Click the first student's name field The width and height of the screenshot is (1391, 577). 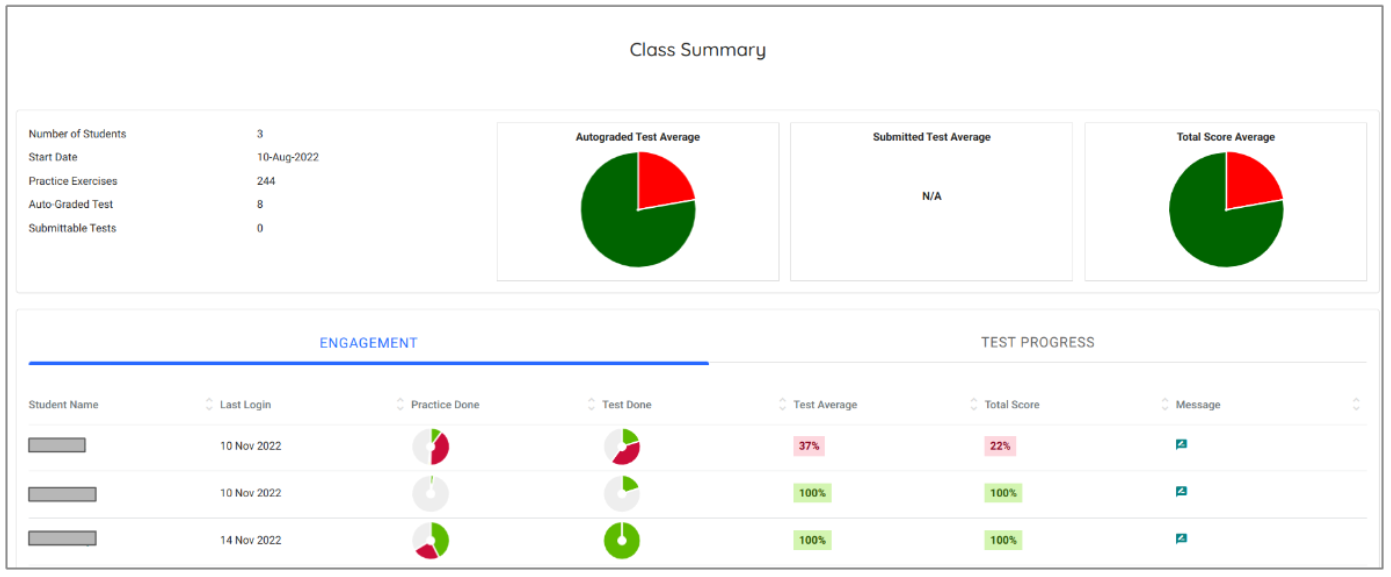pyautogui.click(x=57, y=444)
